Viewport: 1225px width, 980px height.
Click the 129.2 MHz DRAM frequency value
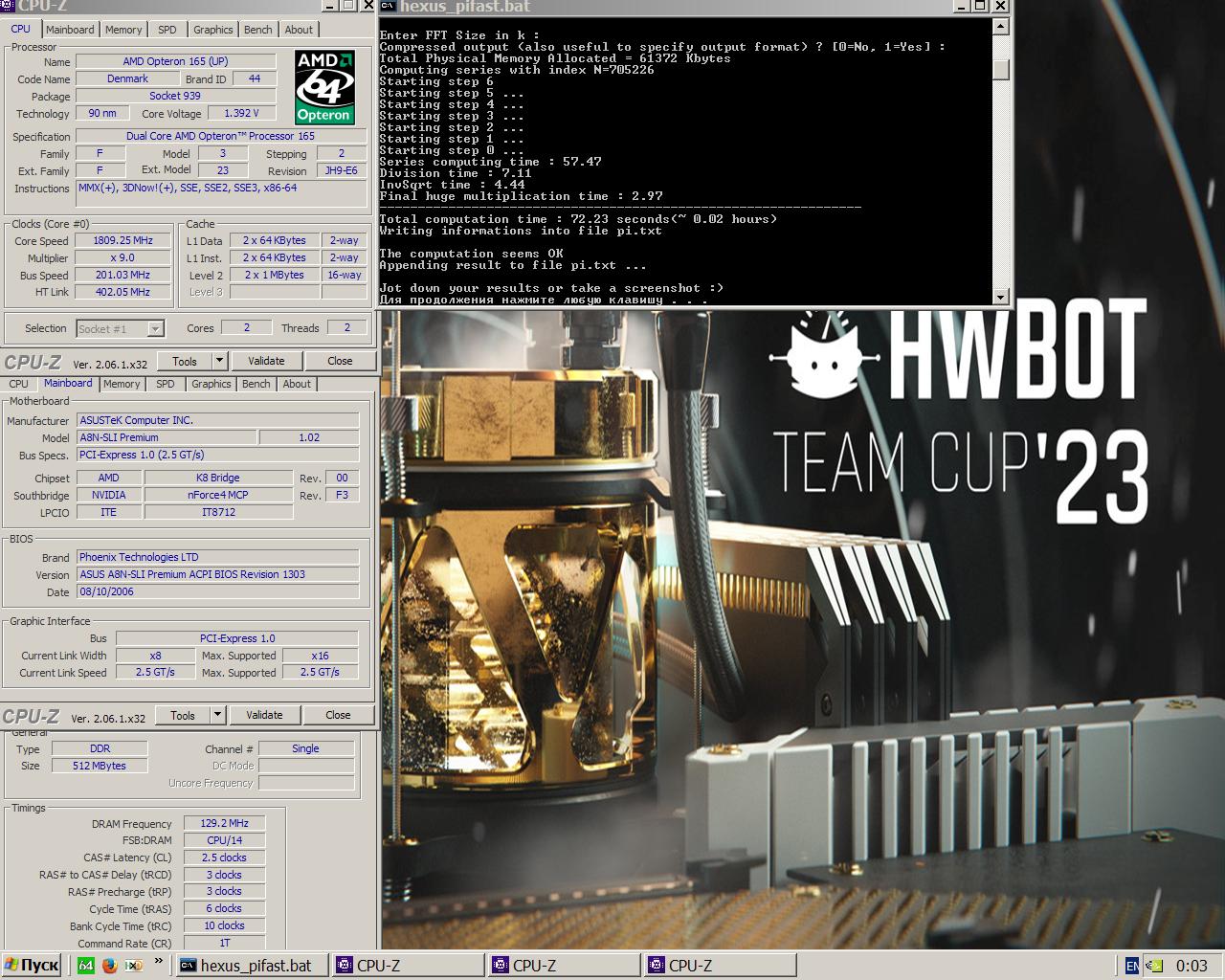point(224,823)
